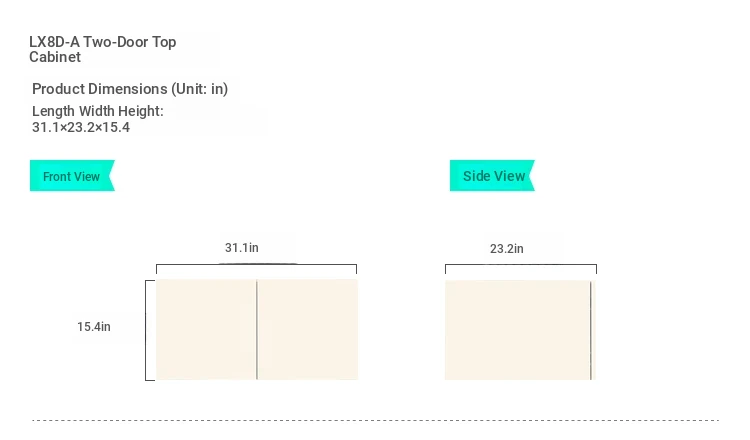Click the 31.1in width measurement label

[x=242, y=248]
